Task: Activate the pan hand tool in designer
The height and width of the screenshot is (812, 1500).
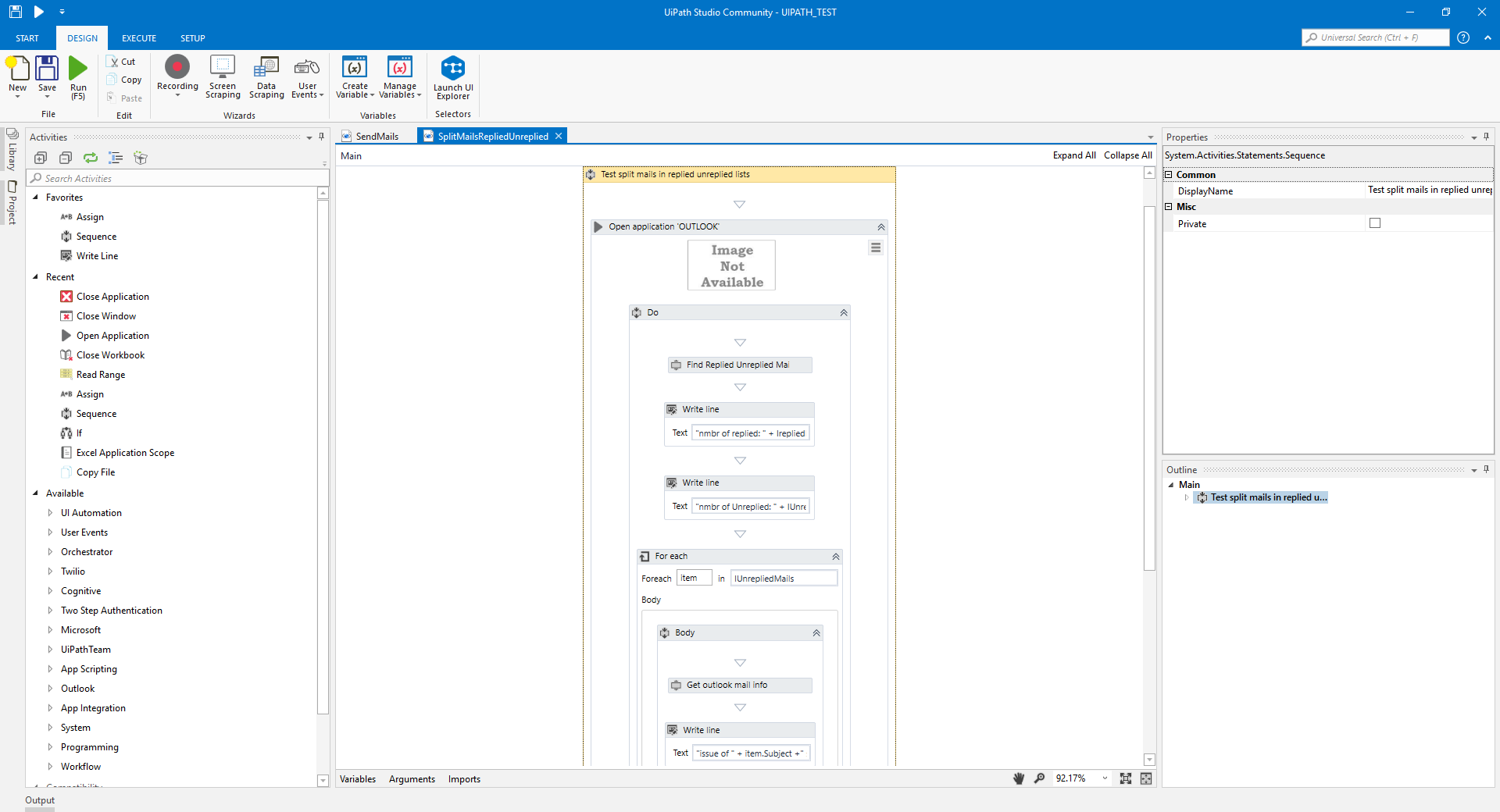Action: pos(1019,778)
